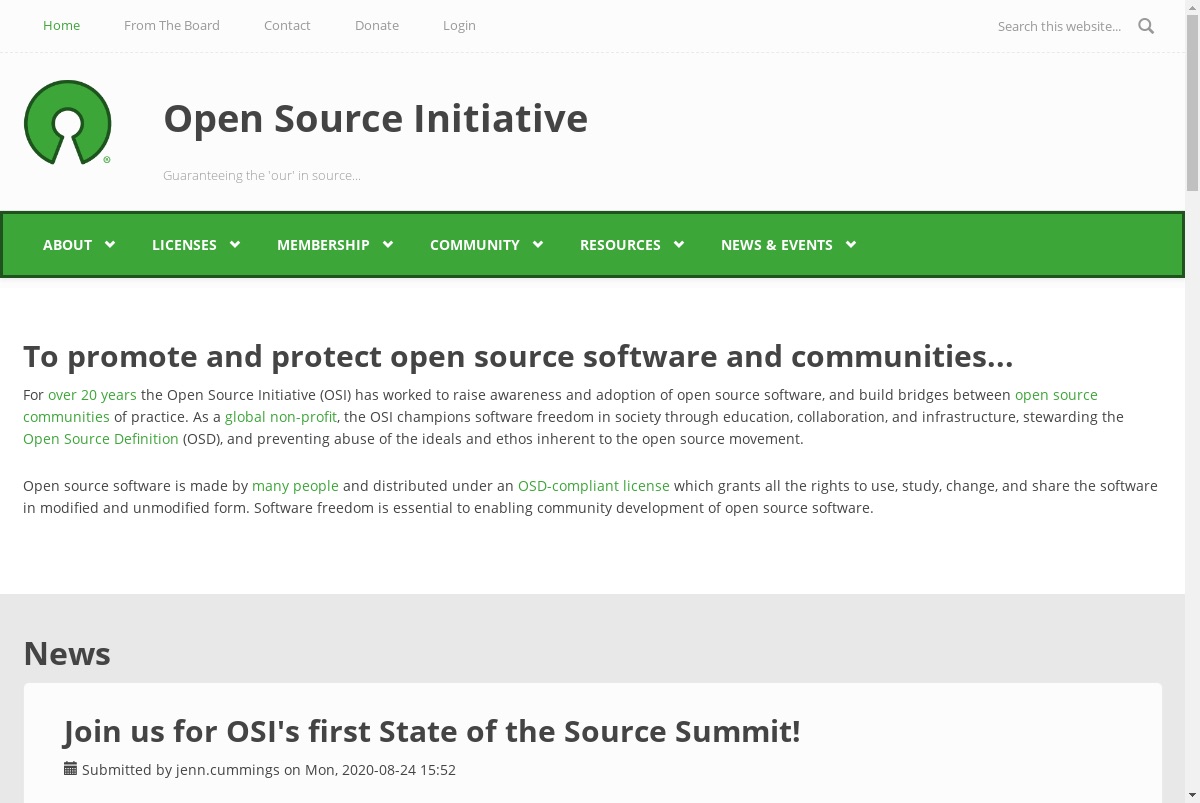
Task: Expand the Licenses menu chevron
Action: tap(235, 244)
